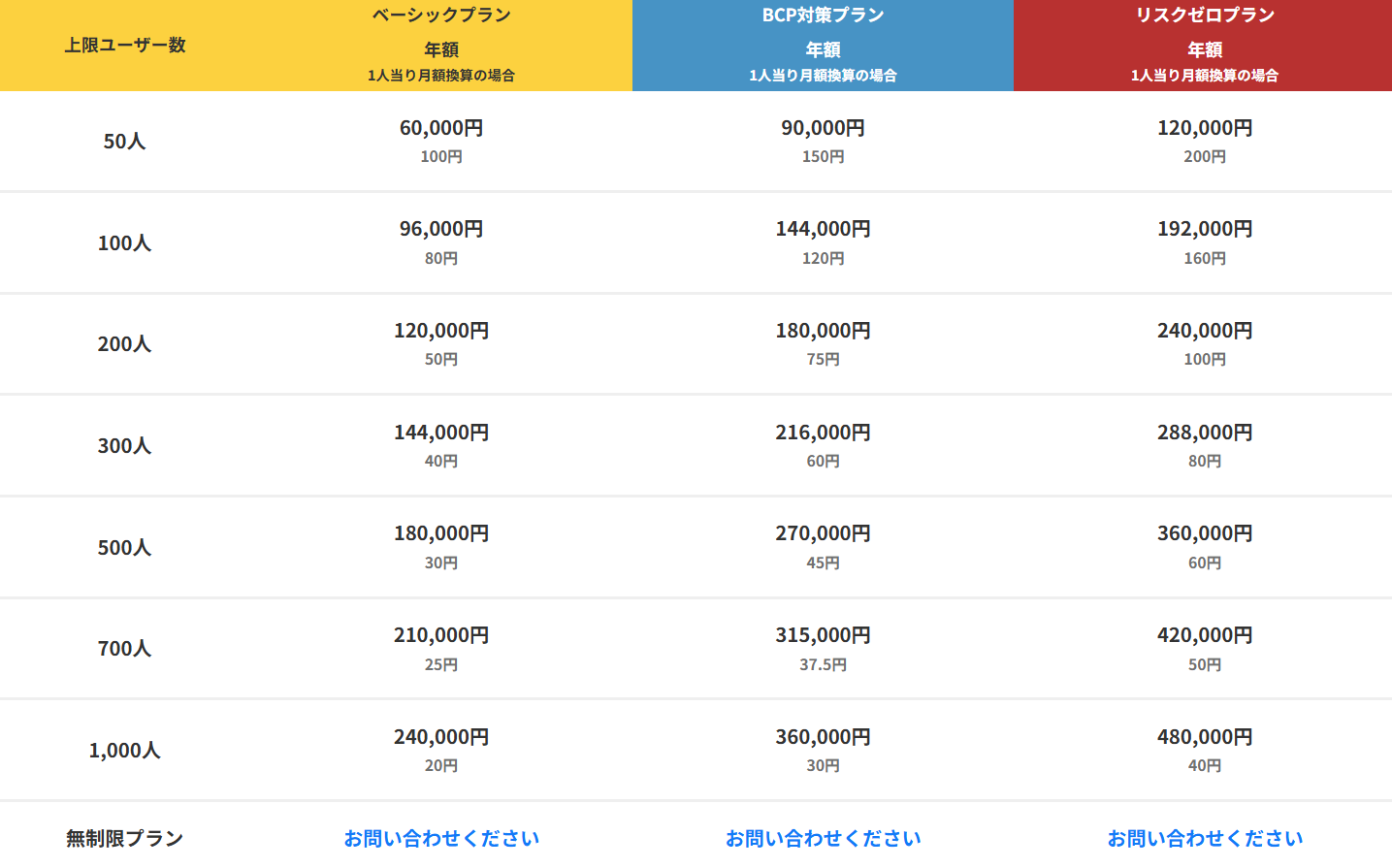1392x868 pixels.
Task: Click the Basic plan contact link
Action: [441, 838]
